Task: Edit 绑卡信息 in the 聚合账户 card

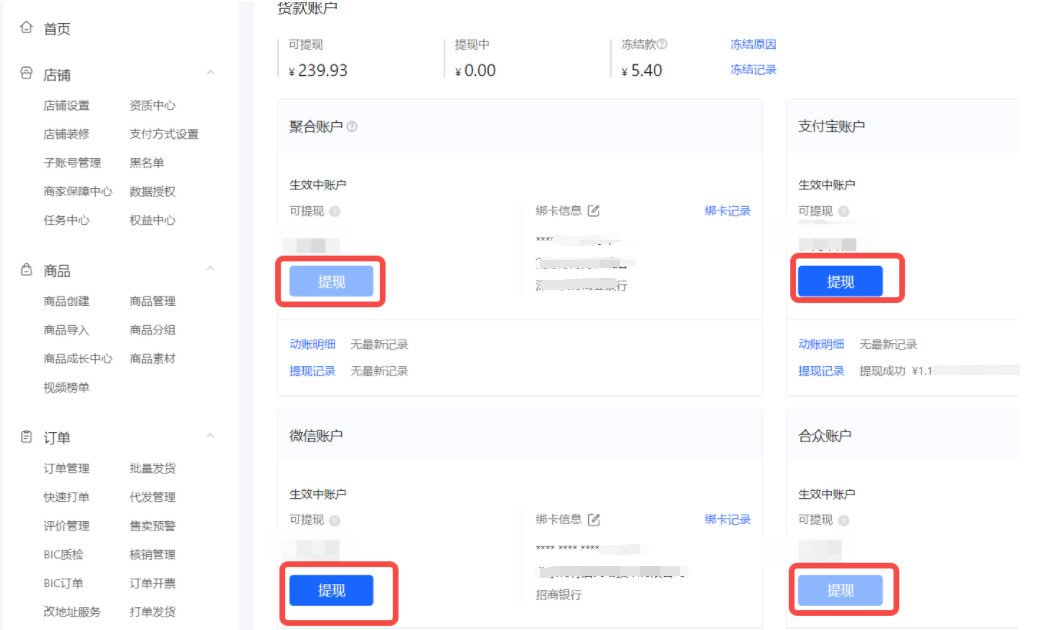Action: coord(594,210)
